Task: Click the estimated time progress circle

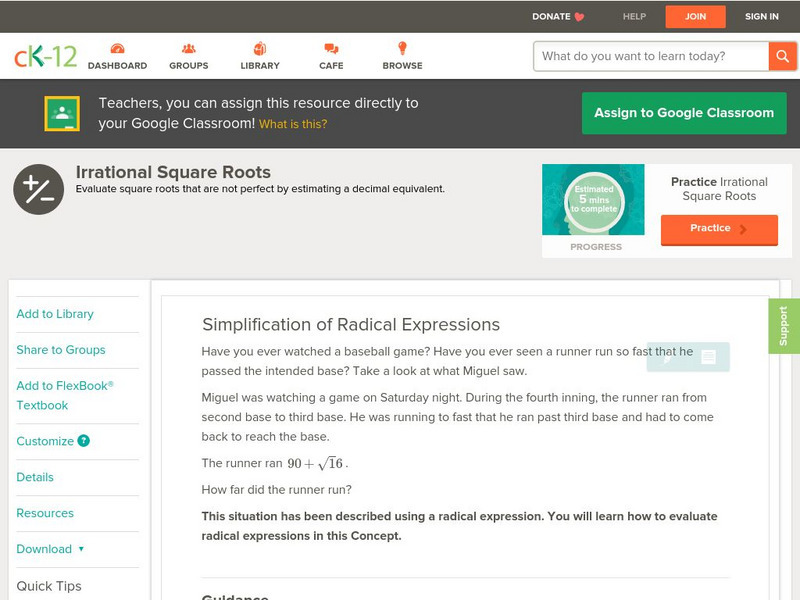Action: click(x=593, y=200)
